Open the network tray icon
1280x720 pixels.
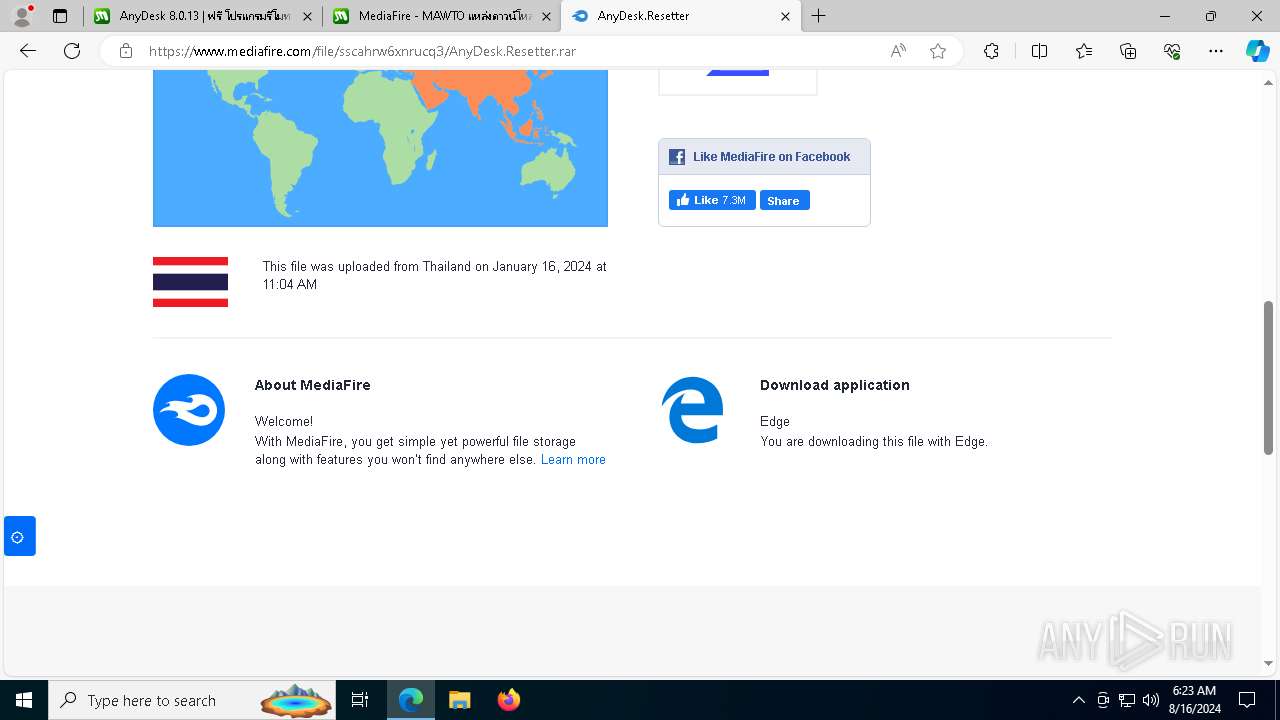point(1127,700)
